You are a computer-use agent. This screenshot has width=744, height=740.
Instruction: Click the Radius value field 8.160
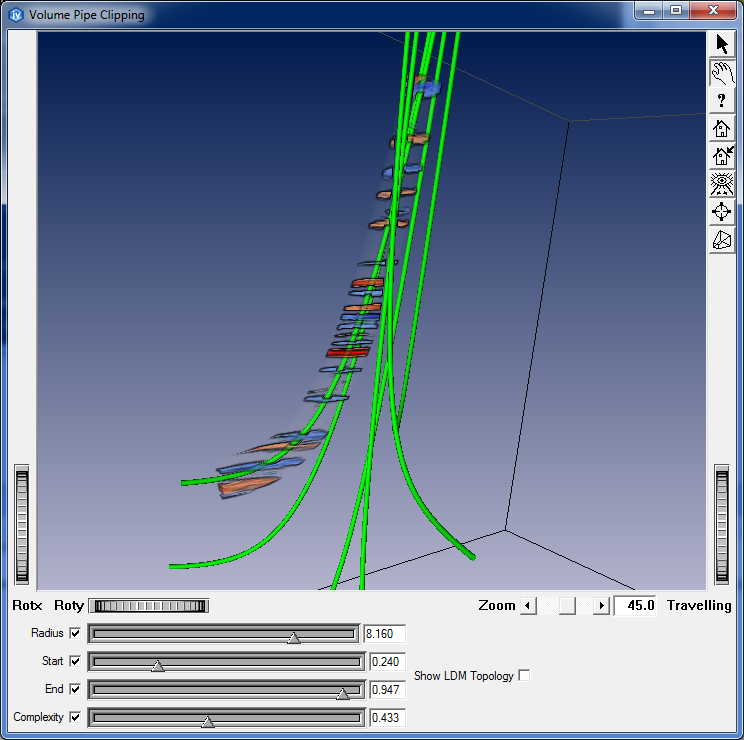(385, 633)
